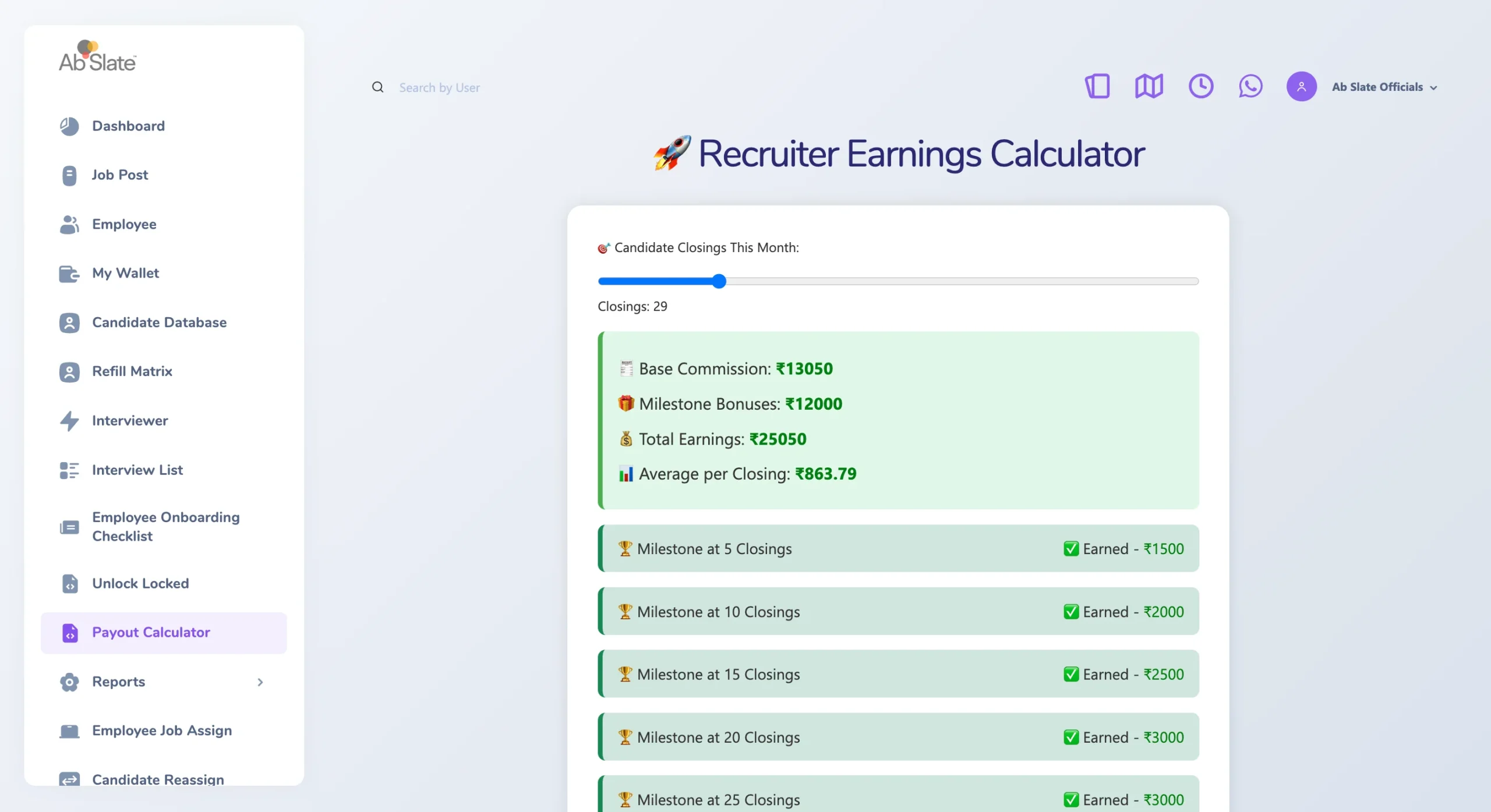Click the Candidate Closings slider handle

click(719, 281)
